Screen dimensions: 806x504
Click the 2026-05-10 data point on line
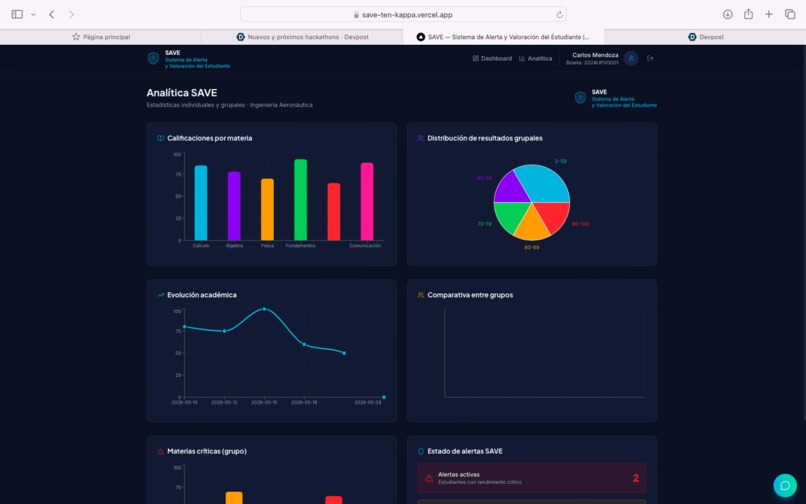(x=185, y=327)
